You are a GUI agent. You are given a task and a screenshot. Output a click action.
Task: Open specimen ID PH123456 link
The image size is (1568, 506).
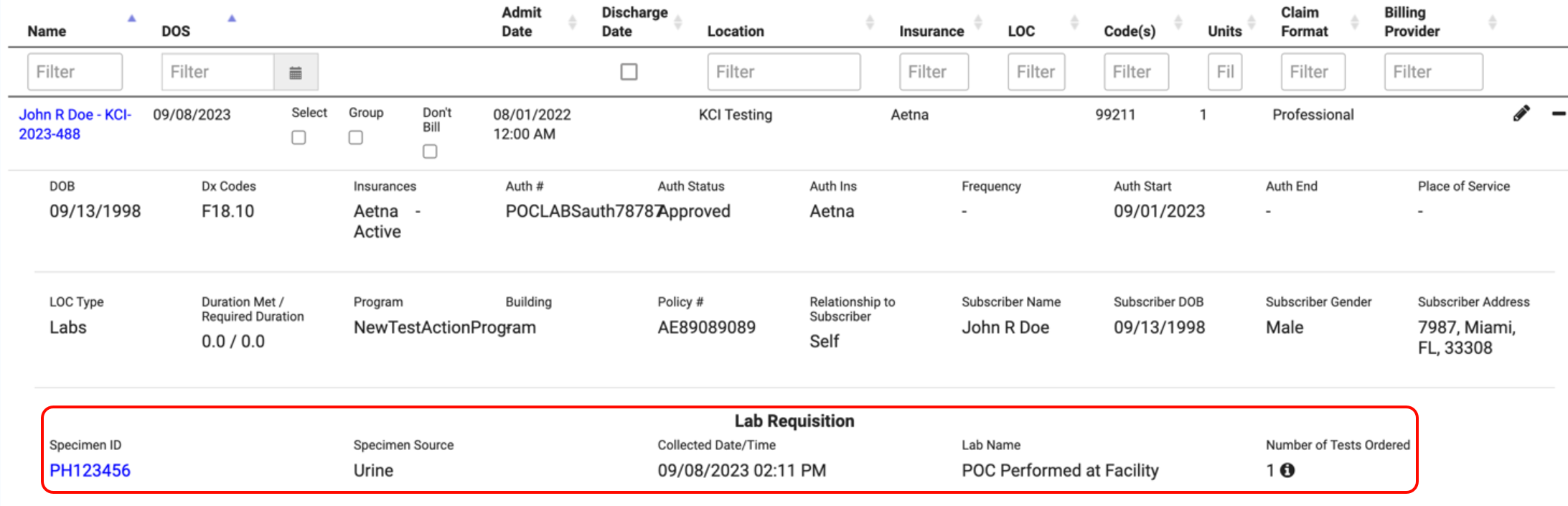pyautogui.click(x=90, y=470)
